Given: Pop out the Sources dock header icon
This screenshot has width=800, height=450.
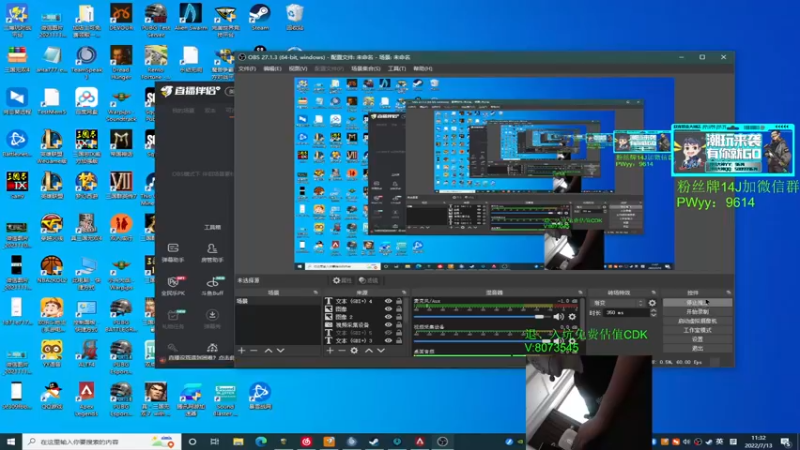Looking at the screenshot, I should (x=404, y=293).
